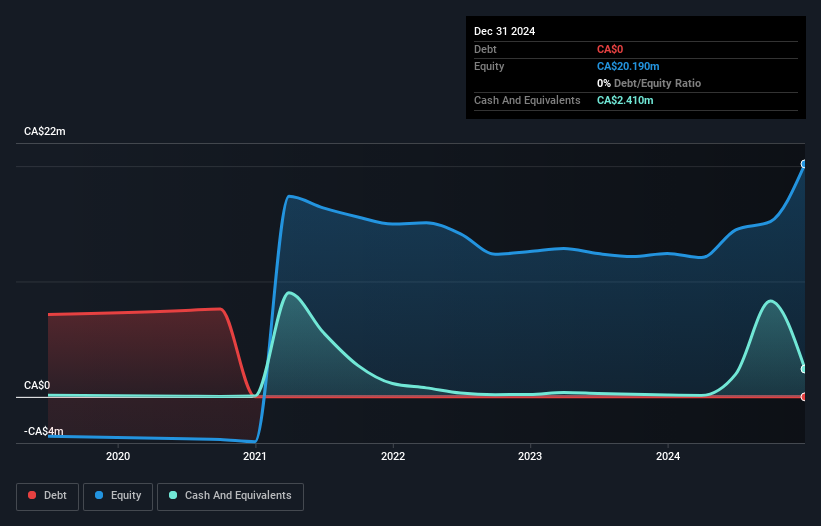The width and height of the screenshot is (821, 526).
Task: Click the Debt row label in tooltip
Action: click(x=485, y=49)
